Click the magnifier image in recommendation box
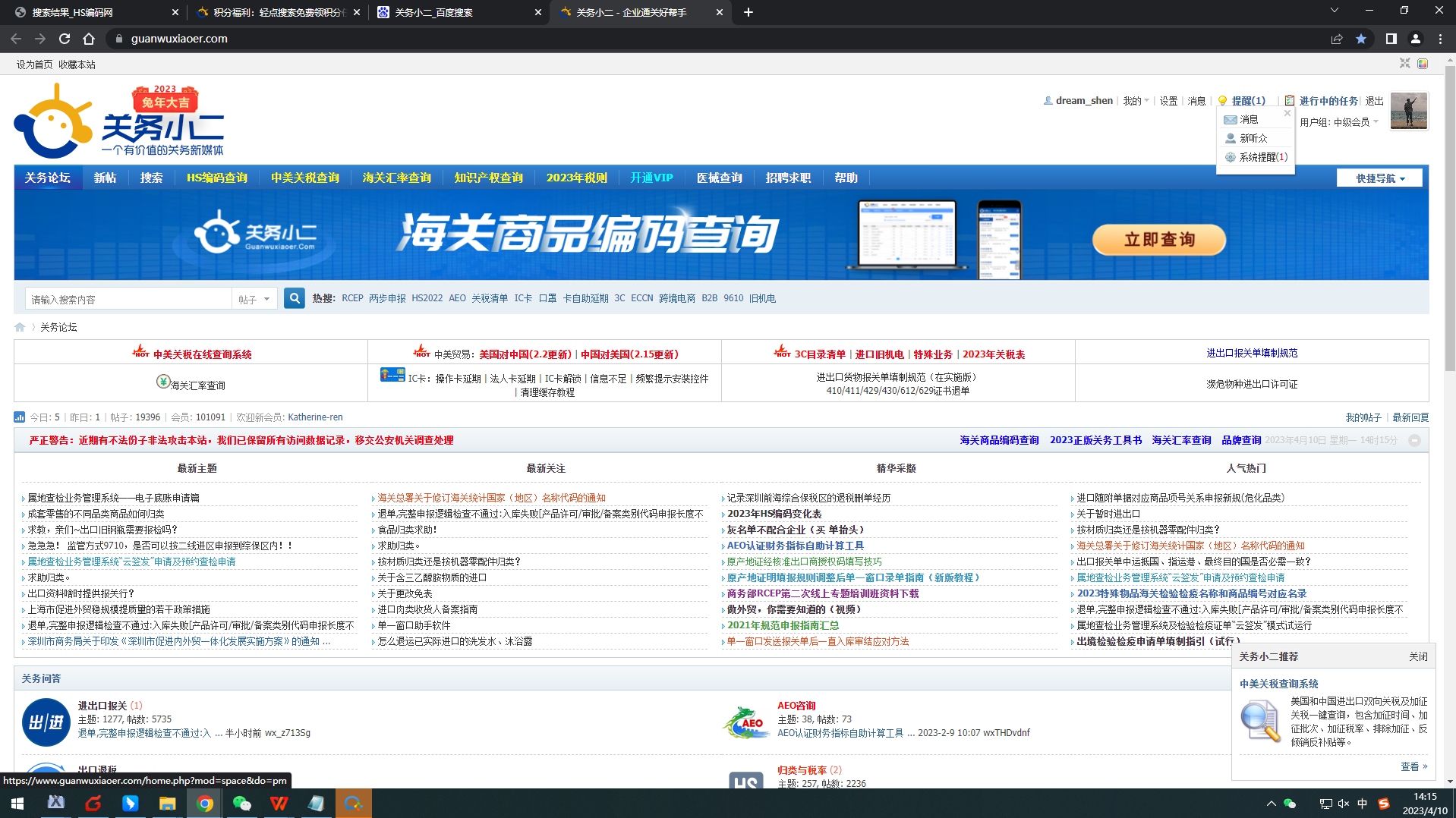This screenshot has height=818, width=1456. click(x=1261, y=722)
